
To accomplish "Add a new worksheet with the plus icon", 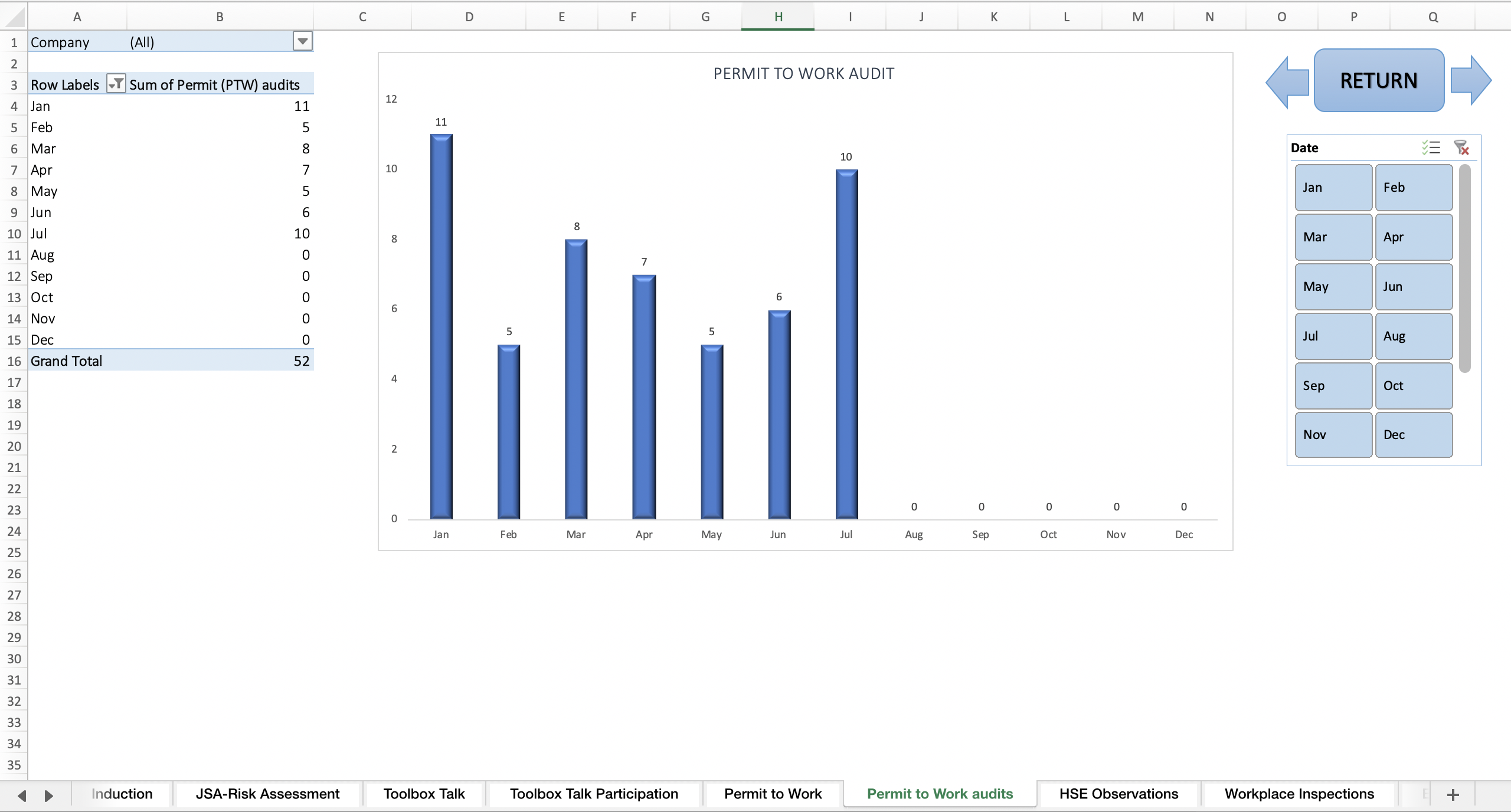I will pyautogui.click(x=1453, y=794).
